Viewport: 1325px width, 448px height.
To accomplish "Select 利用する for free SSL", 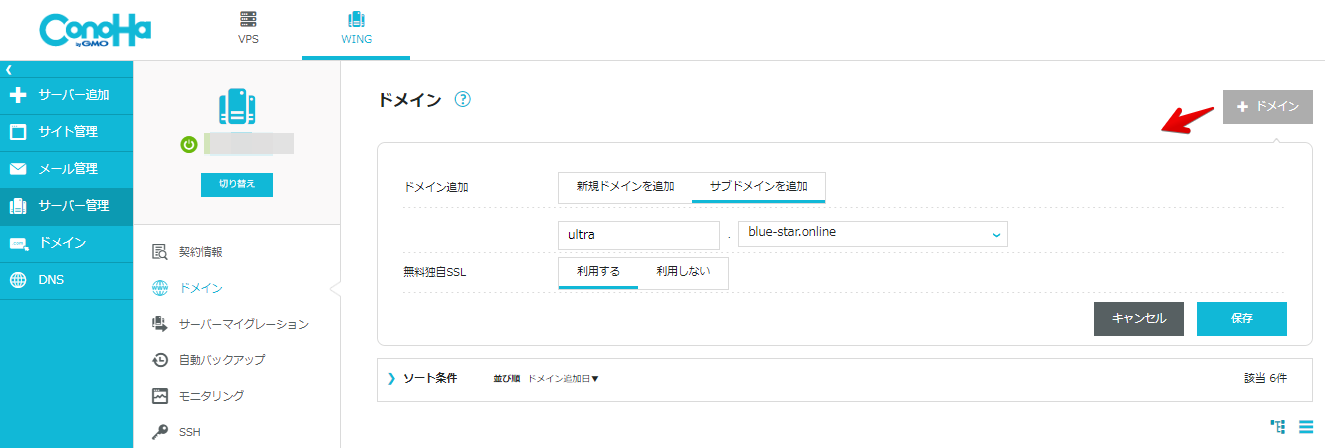I will click(x=598, y=272).
